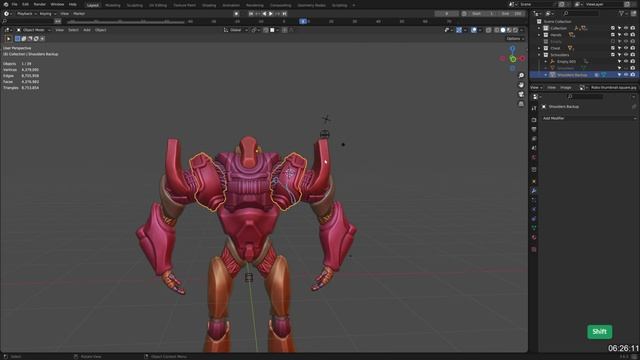Open the Global transform orientation dropdown
This screenshot has width=640, height=360.
(236, 30)
